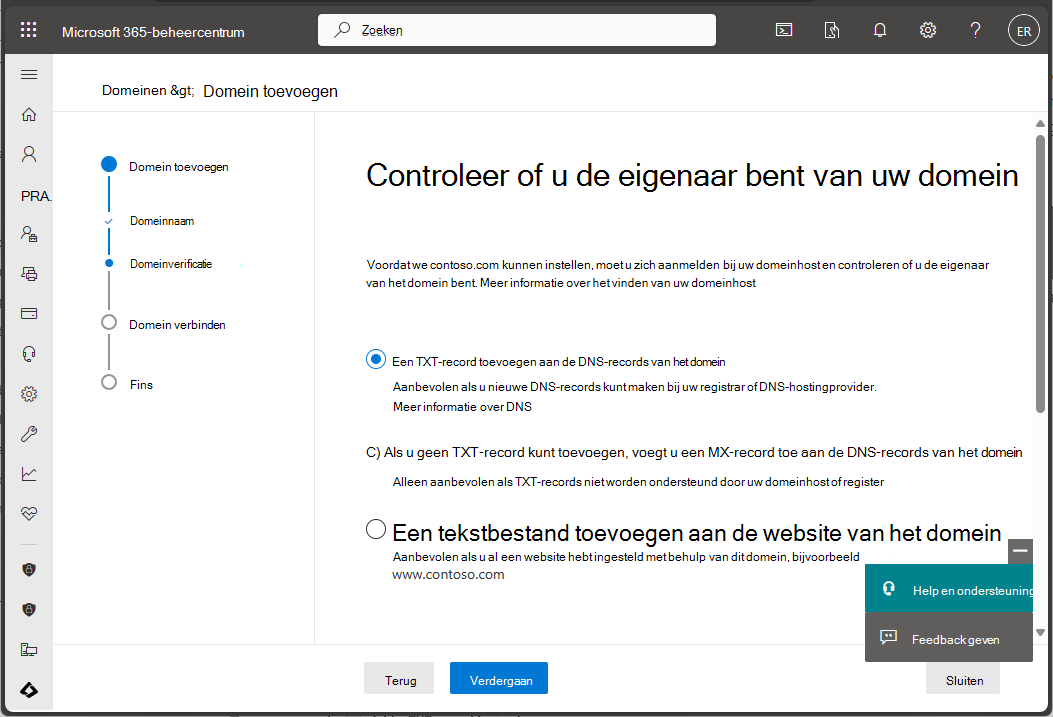Open Health heart icon in sidebar

[x=29, y=514]
